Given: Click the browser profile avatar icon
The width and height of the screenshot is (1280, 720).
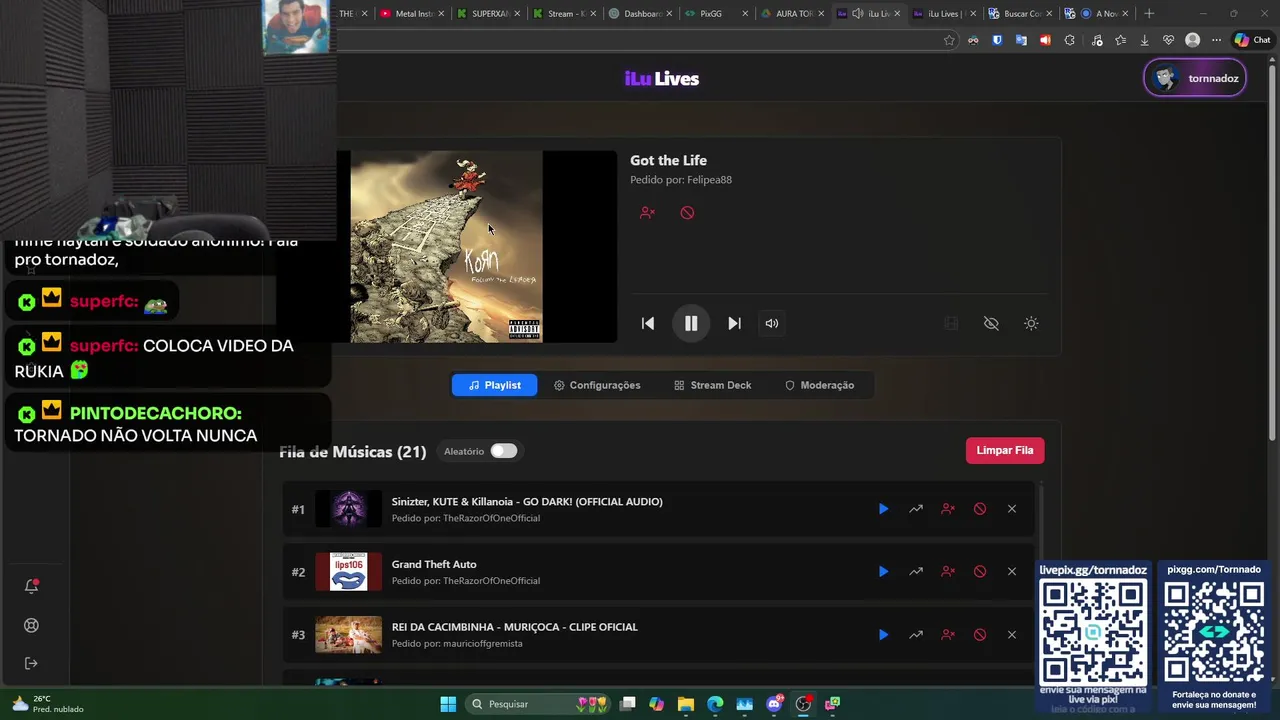Looking at the screenshot, I should point(1192,40).
